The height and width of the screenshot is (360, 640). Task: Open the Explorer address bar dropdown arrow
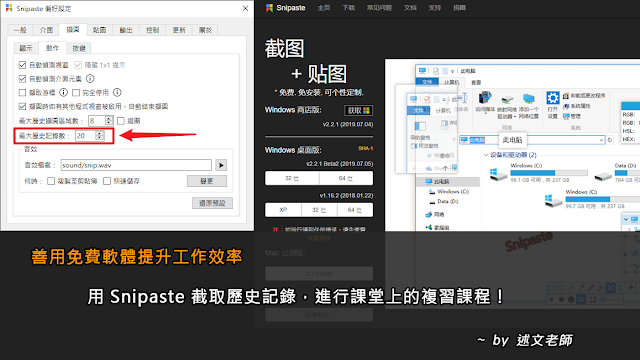pos(601,140)
